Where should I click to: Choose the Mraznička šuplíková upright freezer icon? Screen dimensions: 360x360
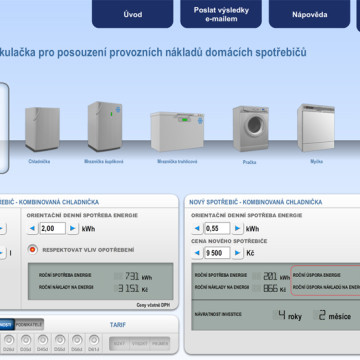point(105,126)
